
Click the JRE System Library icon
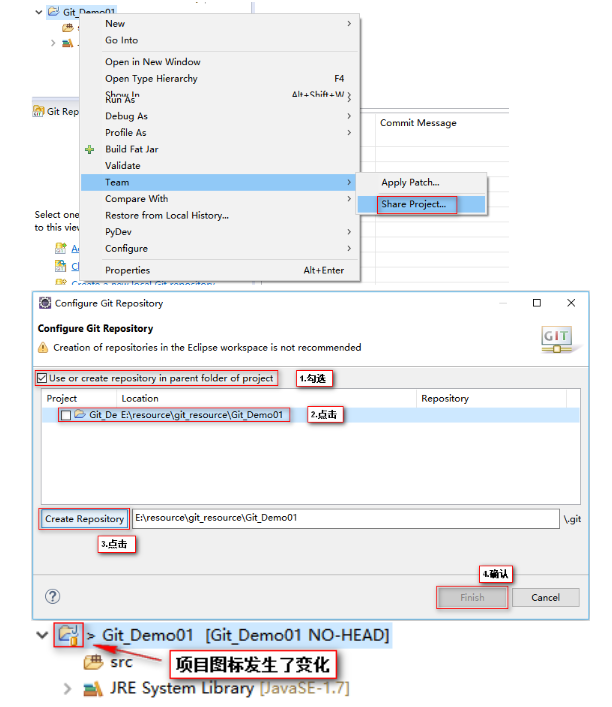click(93, 689)
